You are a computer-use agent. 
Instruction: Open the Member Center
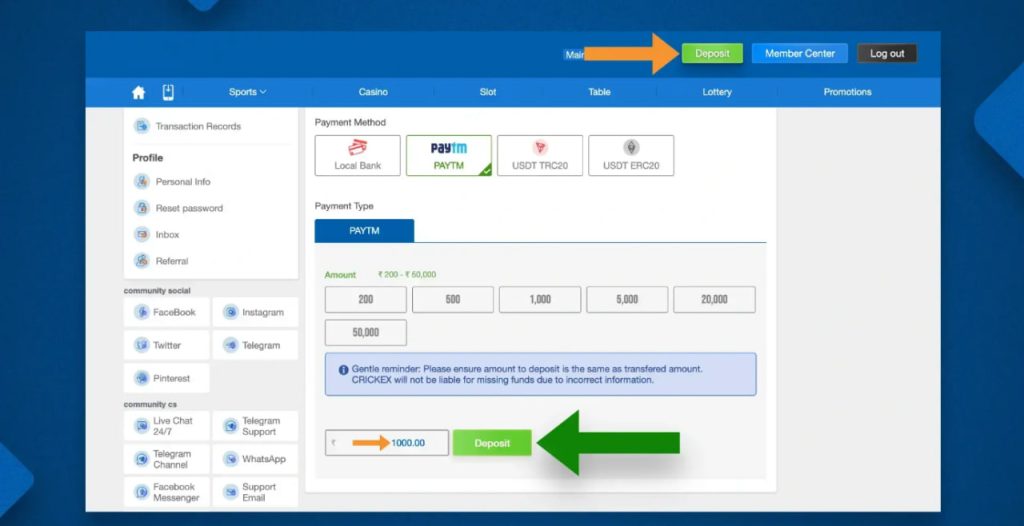[x=799, y=54]
